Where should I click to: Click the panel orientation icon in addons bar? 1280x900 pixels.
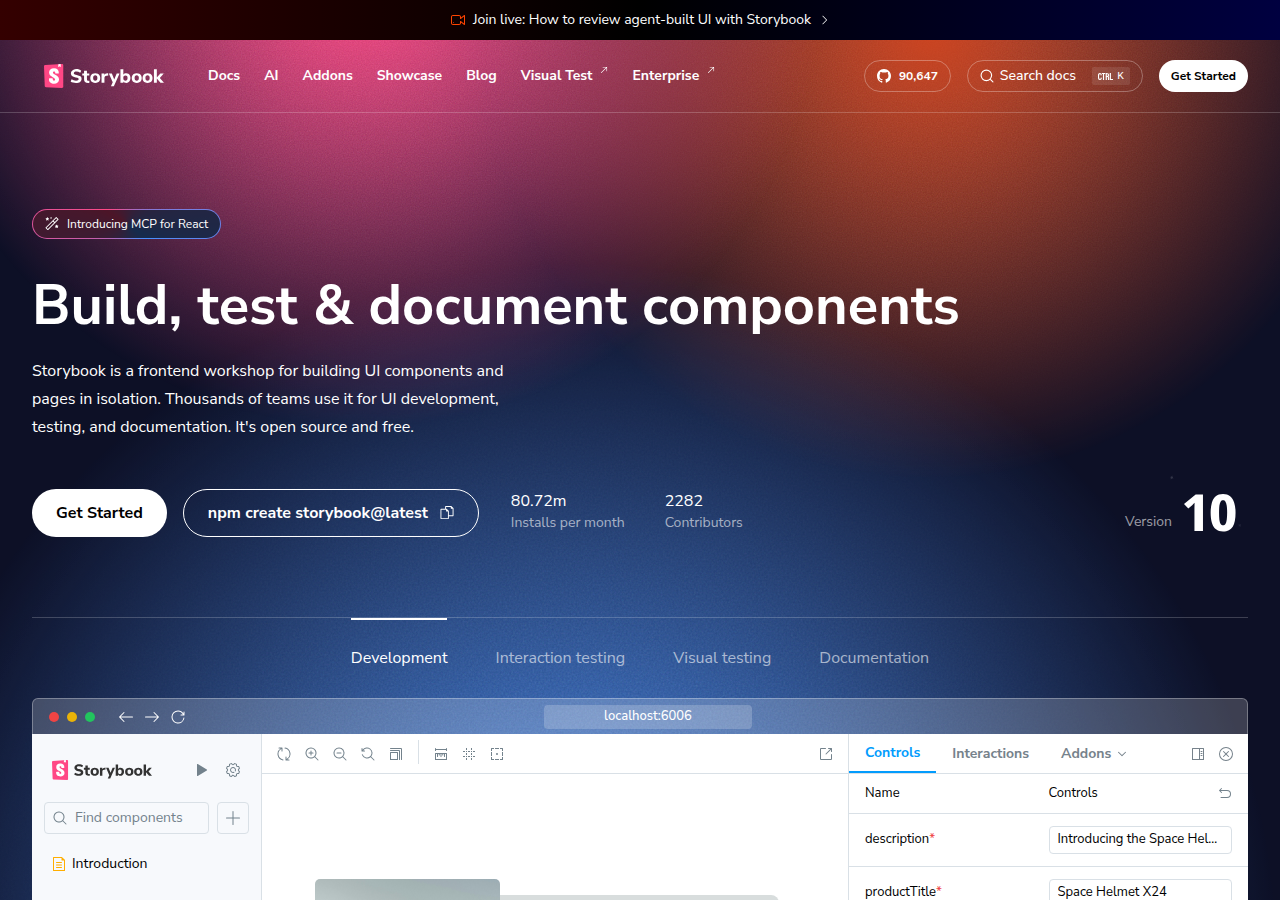click(x=1198, y=754)
